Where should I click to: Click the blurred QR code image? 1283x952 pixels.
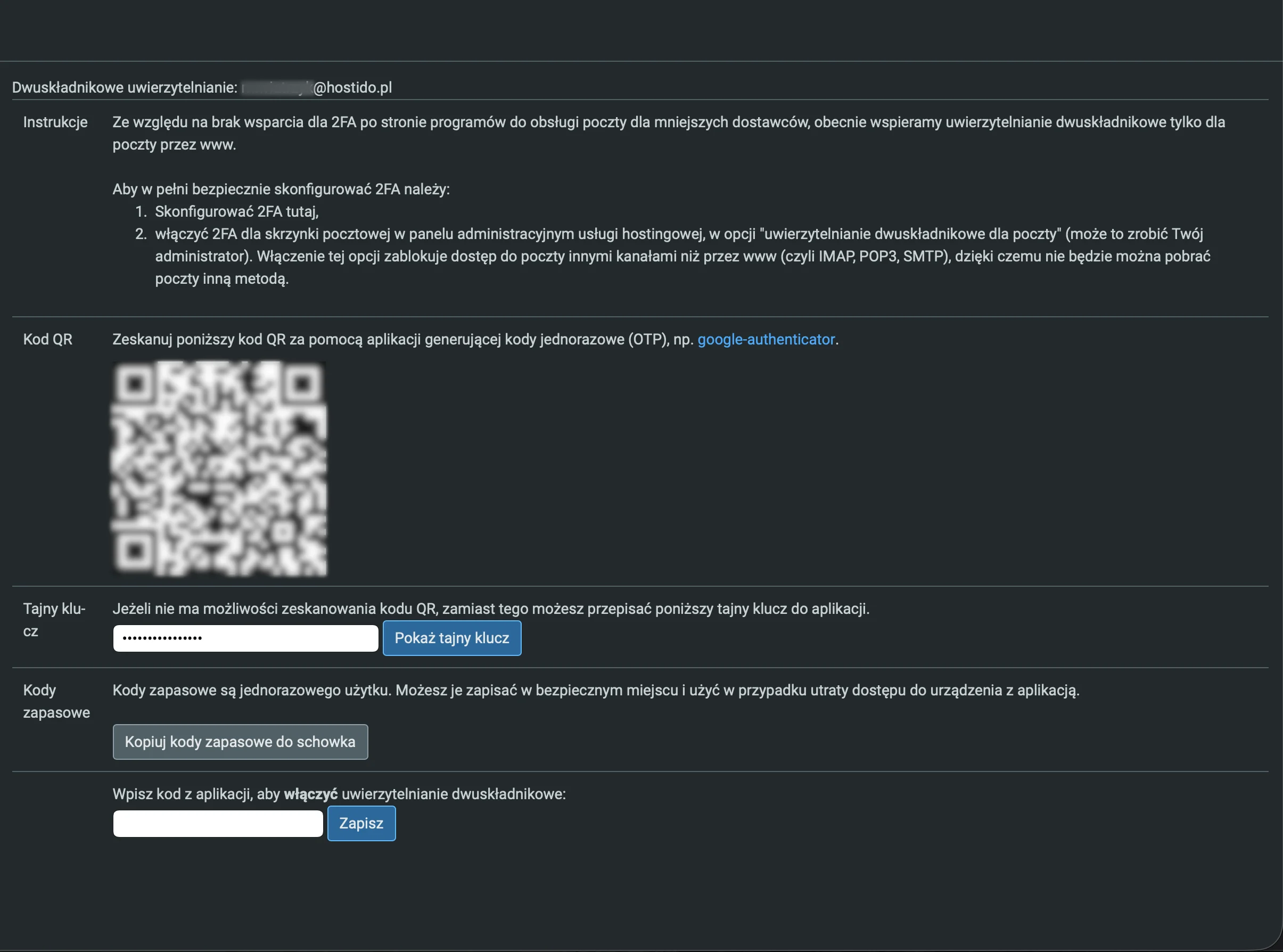point(219,468)
